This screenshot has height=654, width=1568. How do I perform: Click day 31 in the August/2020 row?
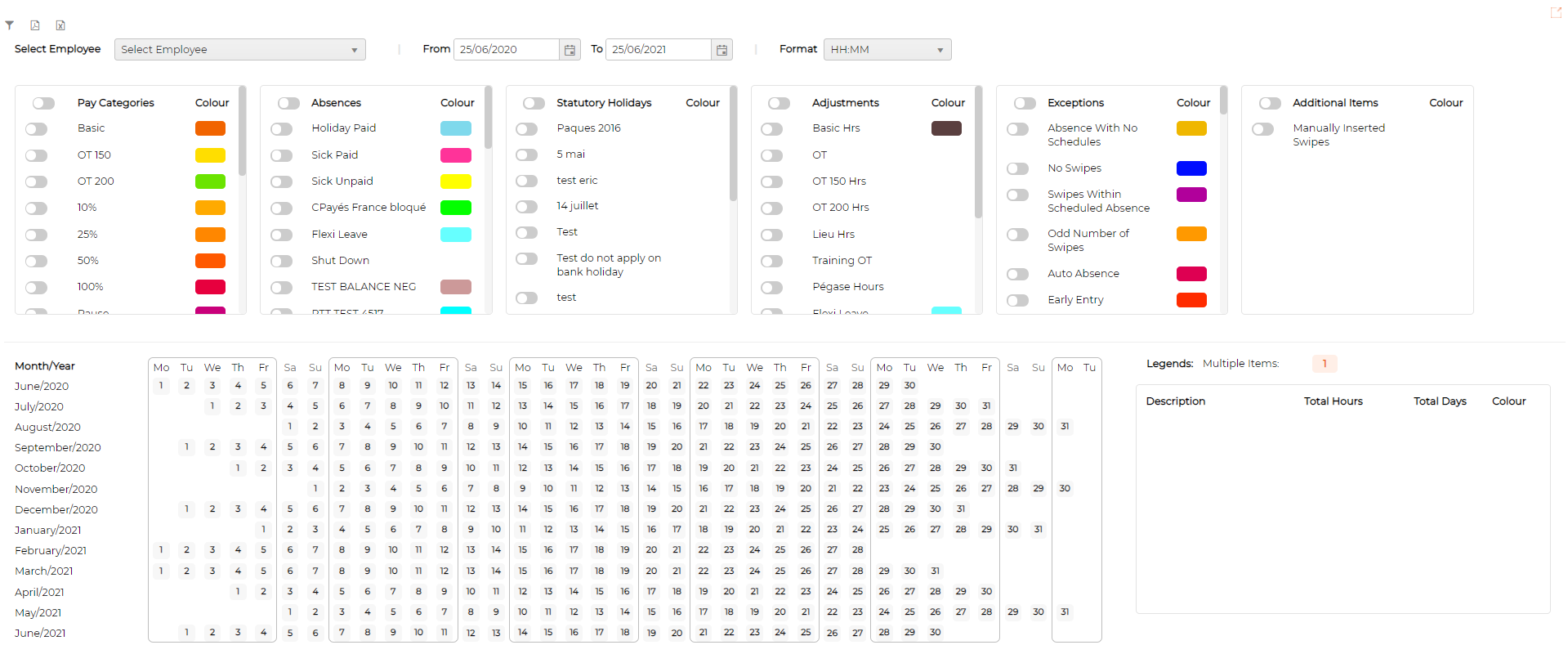[x=1065, y=427]
